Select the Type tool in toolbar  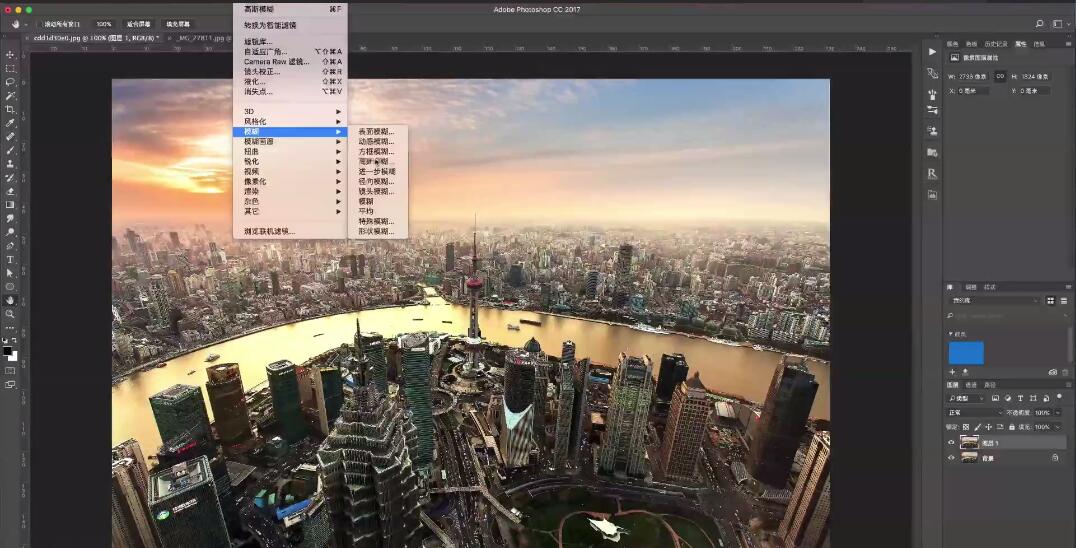tap(10, 259)
